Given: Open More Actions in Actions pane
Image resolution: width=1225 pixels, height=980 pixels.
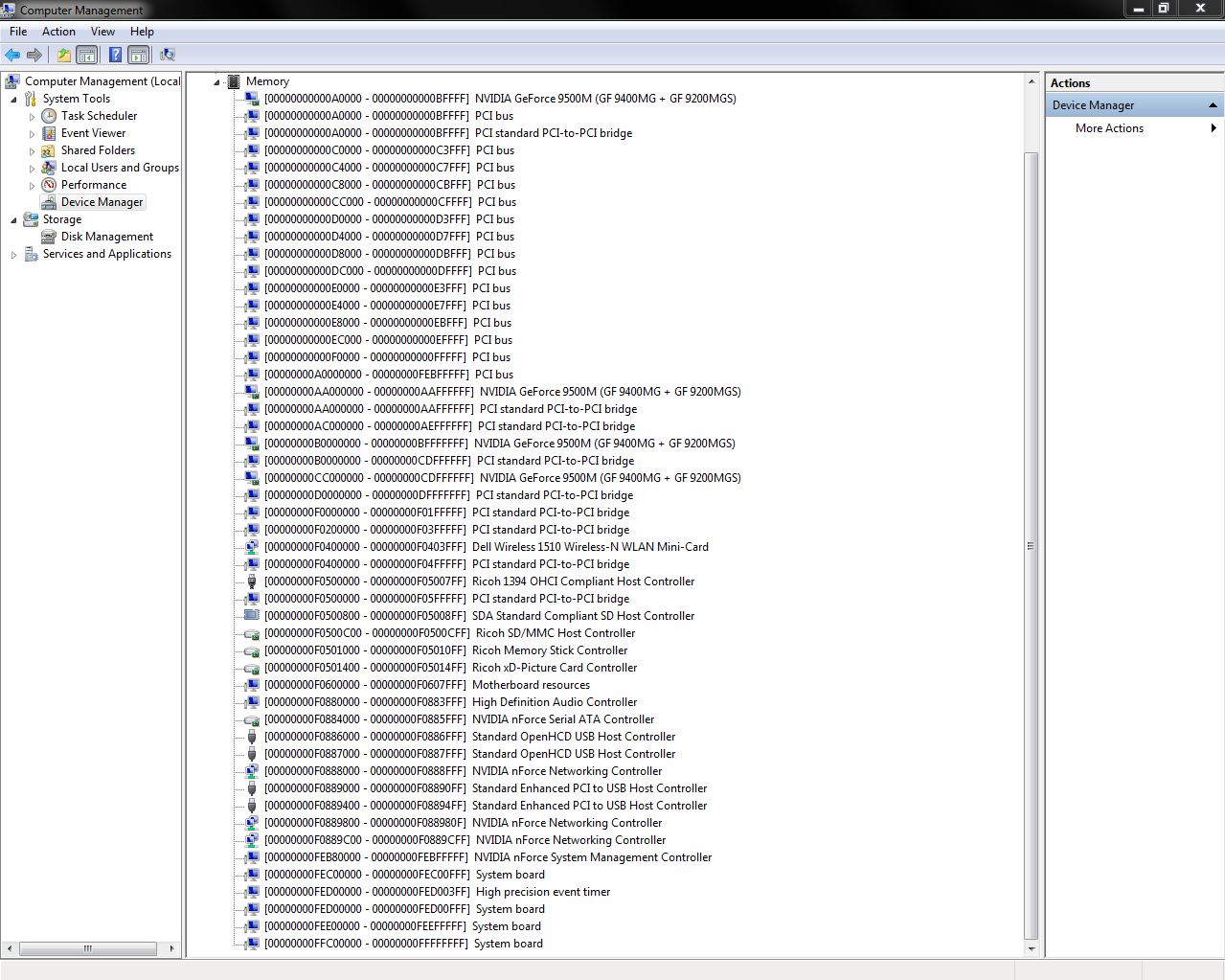Looking at the screenshot, I should [1109, 128].
